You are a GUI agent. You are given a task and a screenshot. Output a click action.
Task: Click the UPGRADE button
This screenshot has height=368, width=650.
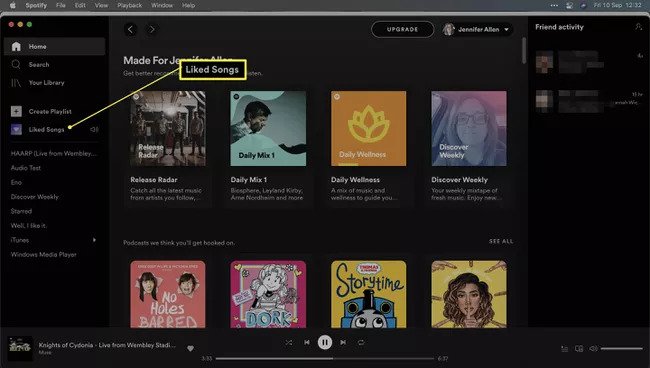pos(403,29)
